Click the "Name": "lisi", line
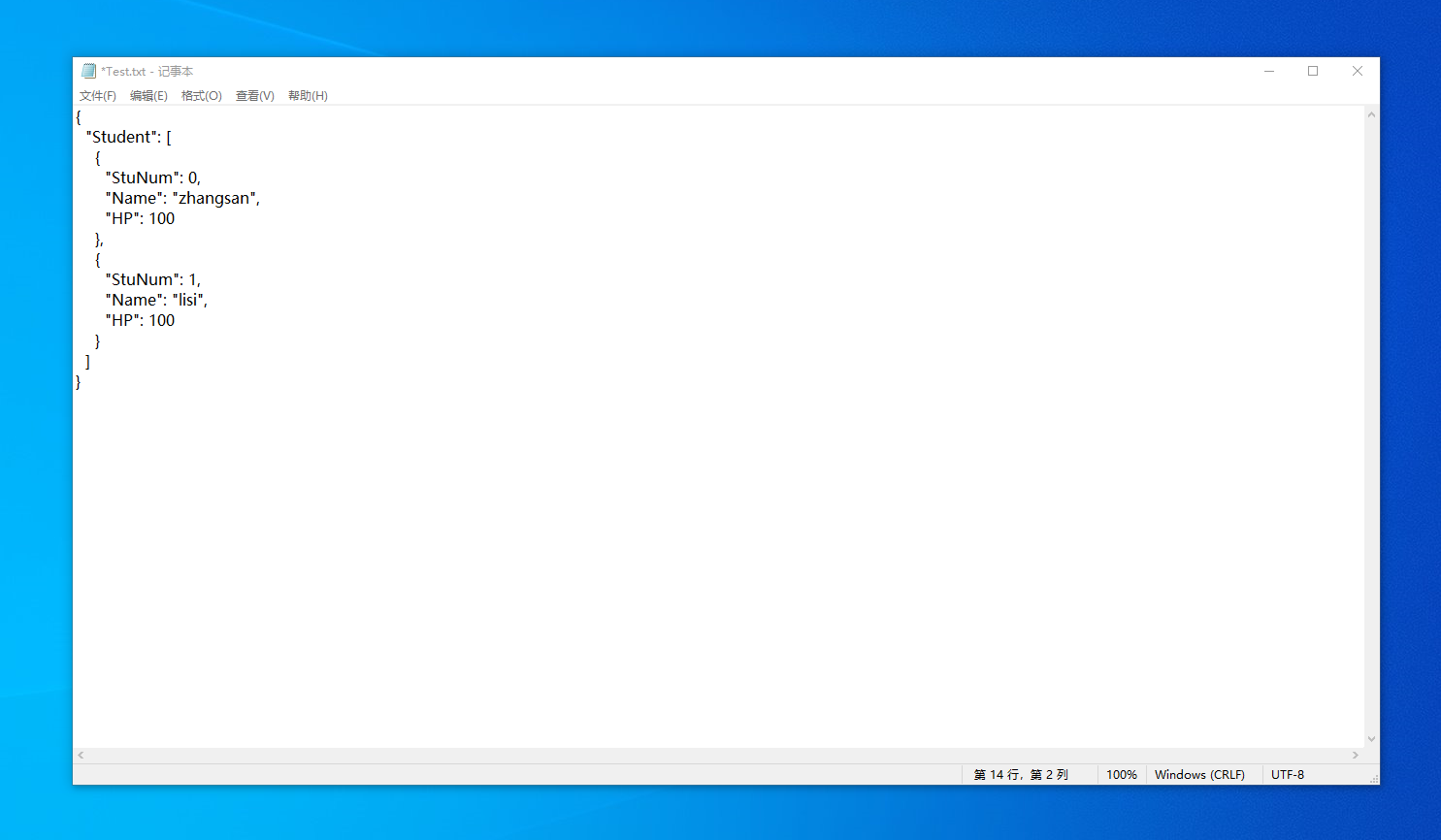 click(x=156, y=300)
